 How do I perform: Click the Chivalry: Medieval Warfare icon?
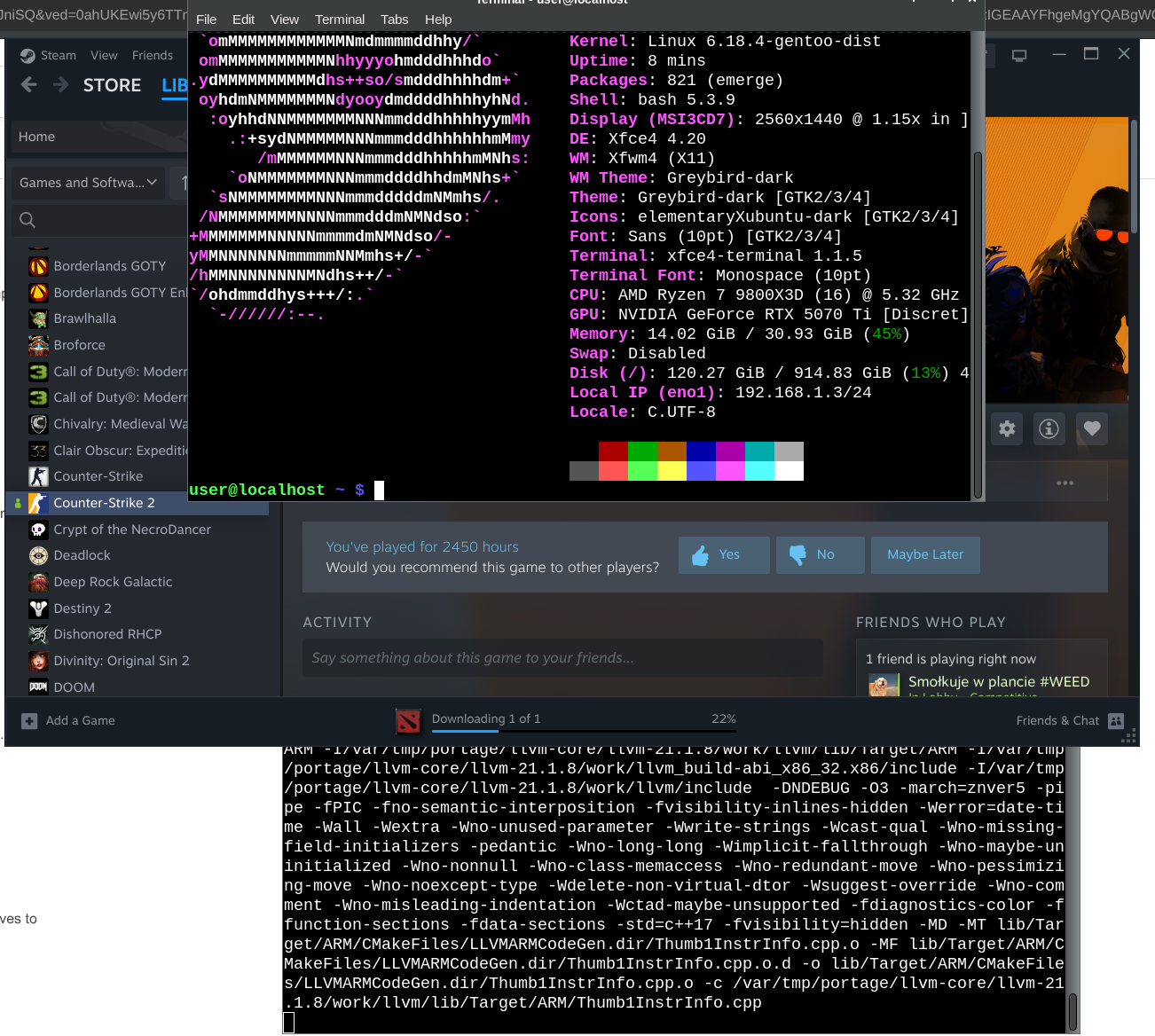(38, 424)
